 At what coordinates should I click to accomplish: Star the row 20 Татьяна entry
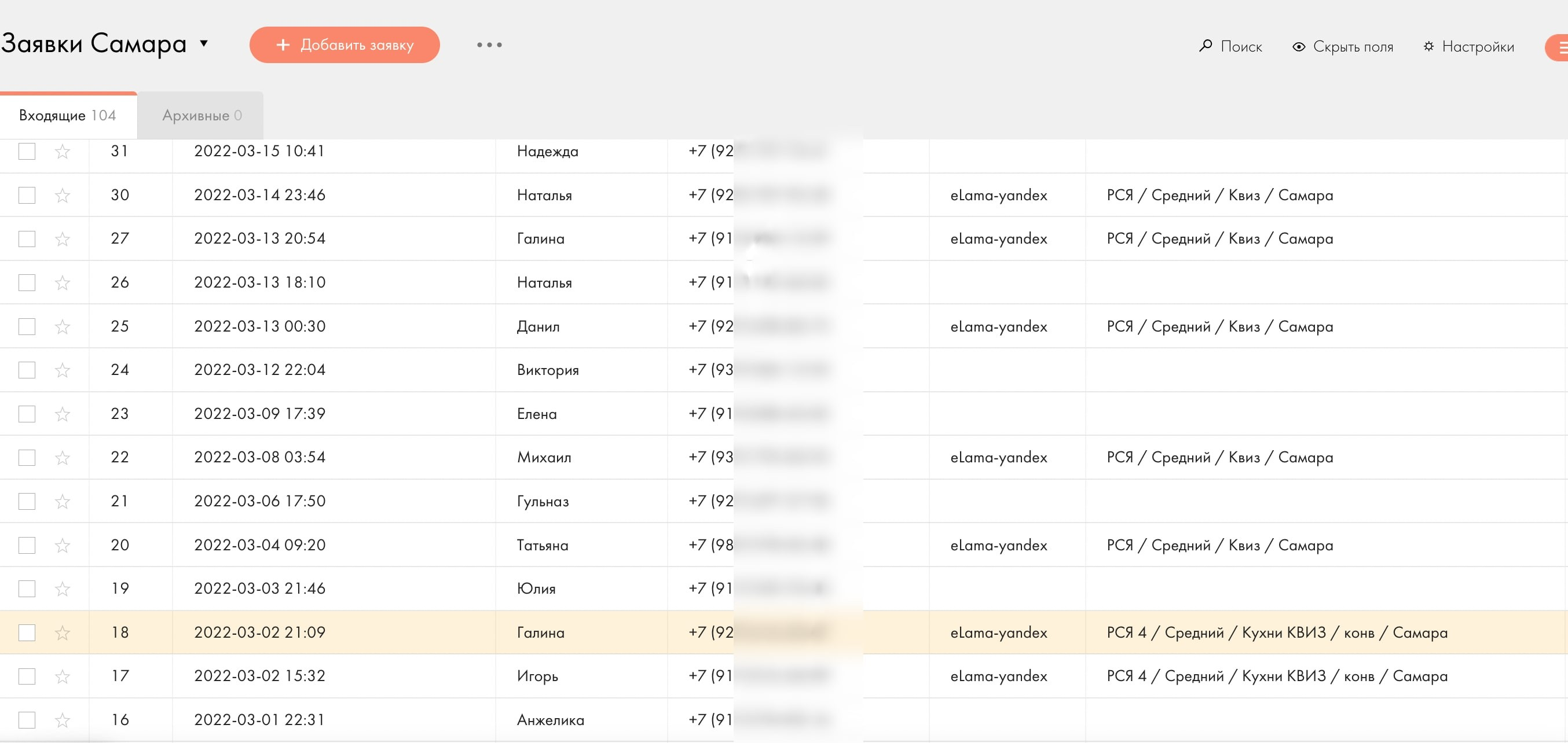click(x=62, y=545)
